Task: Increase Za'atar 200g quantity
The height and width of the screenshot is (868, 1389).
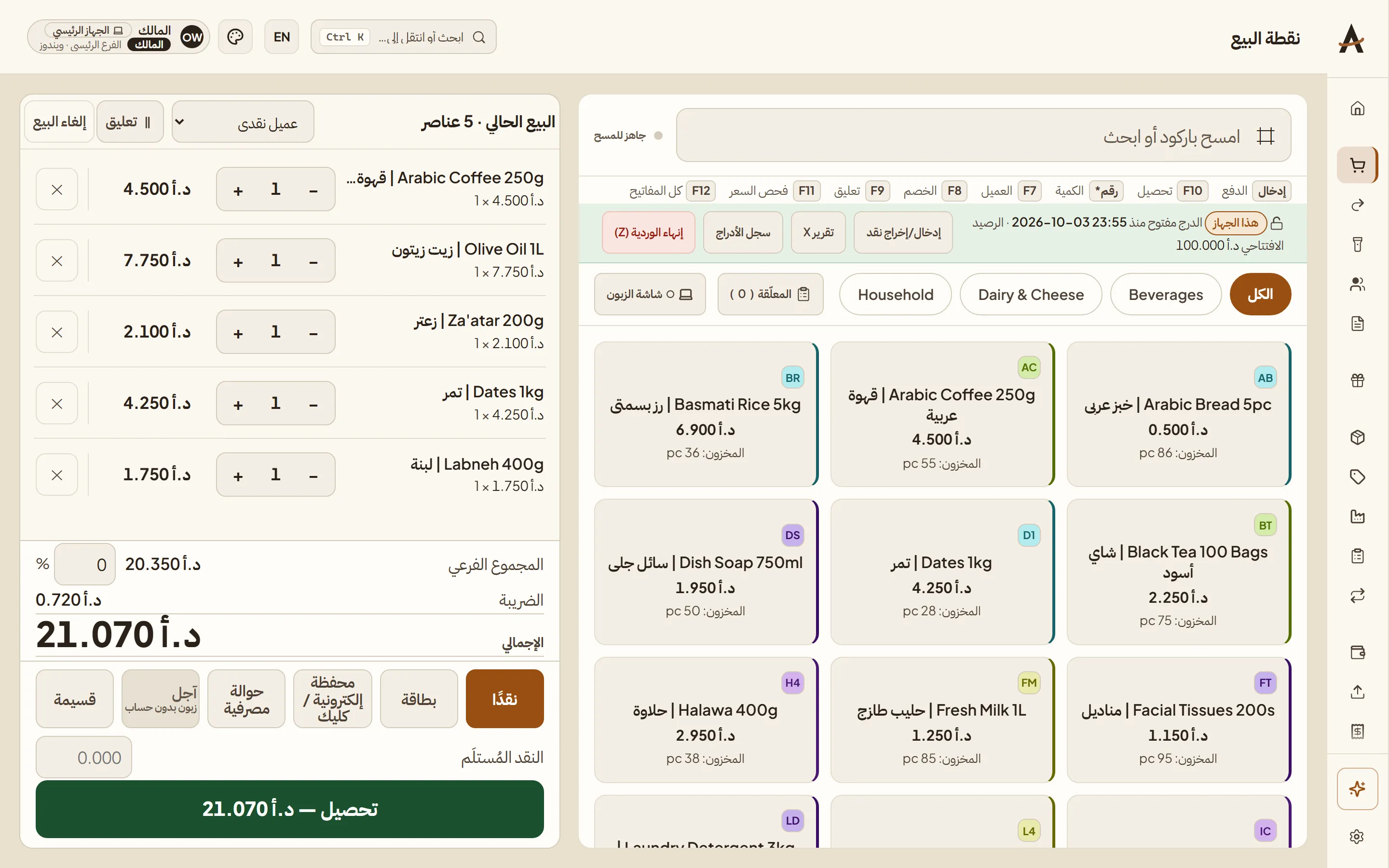Action: pyautogui.click(x=238, y=332)
